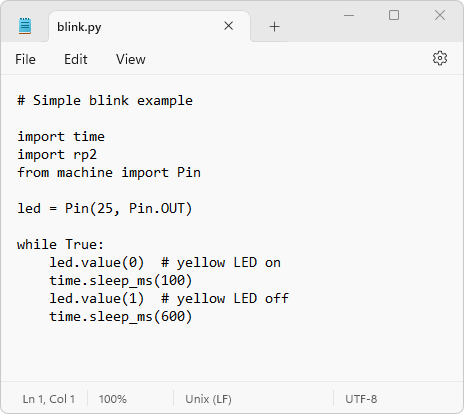Image resolution: width=464 pixels, height=414 pixels.
Task: Click the 'time.sleep_ms(600)' line
Action: (x=121, y=317)
